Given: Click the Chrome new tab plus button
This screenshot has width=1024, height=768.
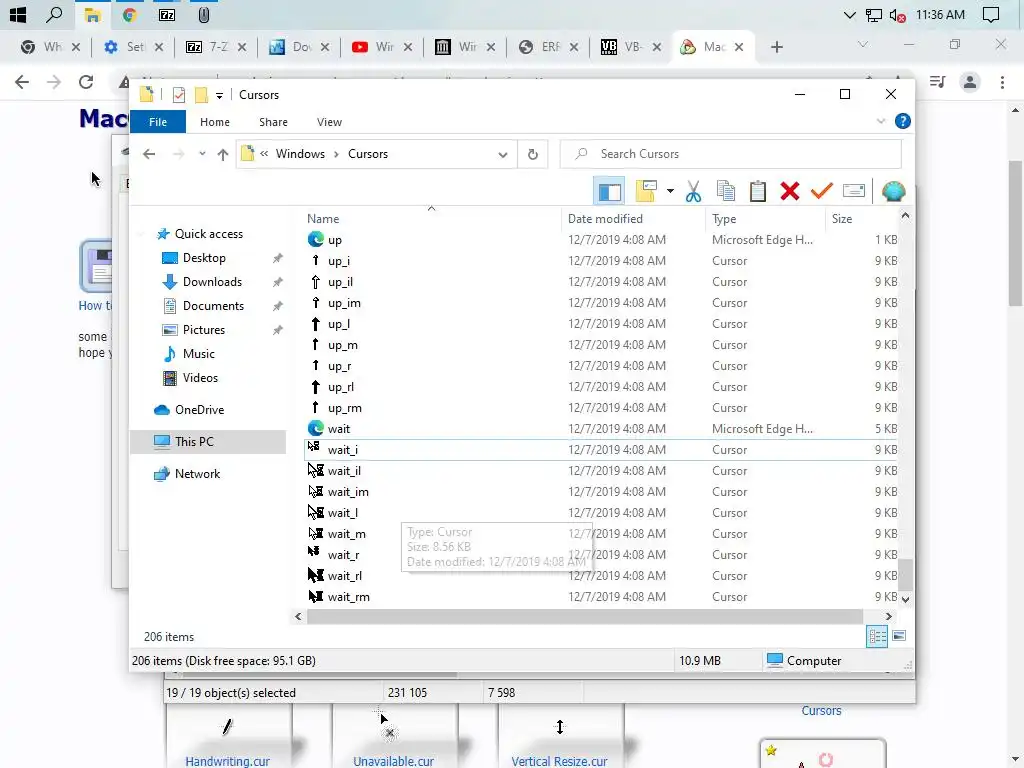Looking at the screenshot, I should click(x=776, y=47).
